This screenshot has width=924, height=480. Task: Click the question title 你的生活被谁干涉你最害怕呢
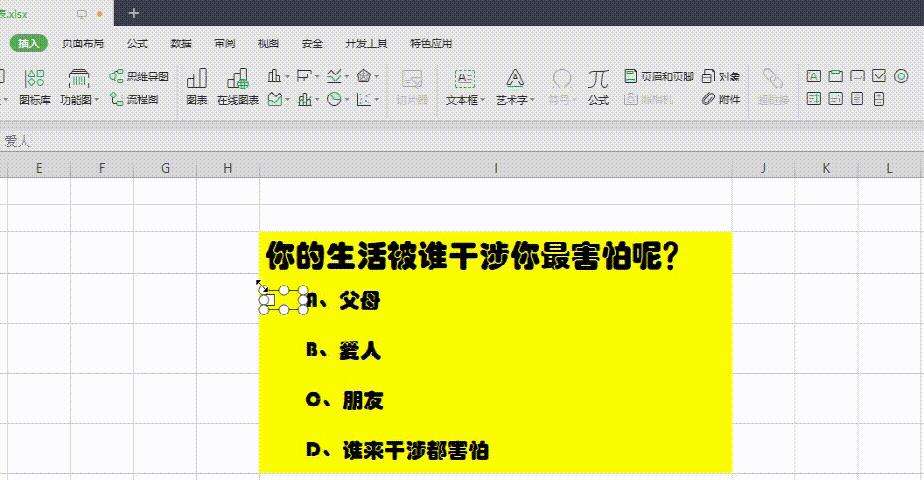(473, 256)
